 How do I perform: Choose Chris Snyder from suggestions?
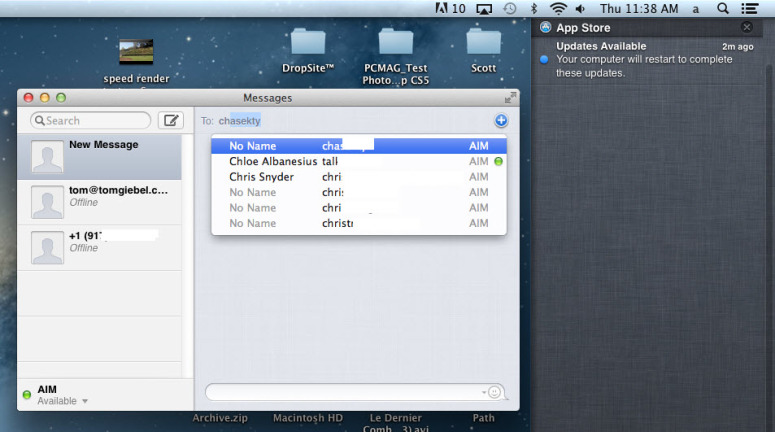(359, 177)
